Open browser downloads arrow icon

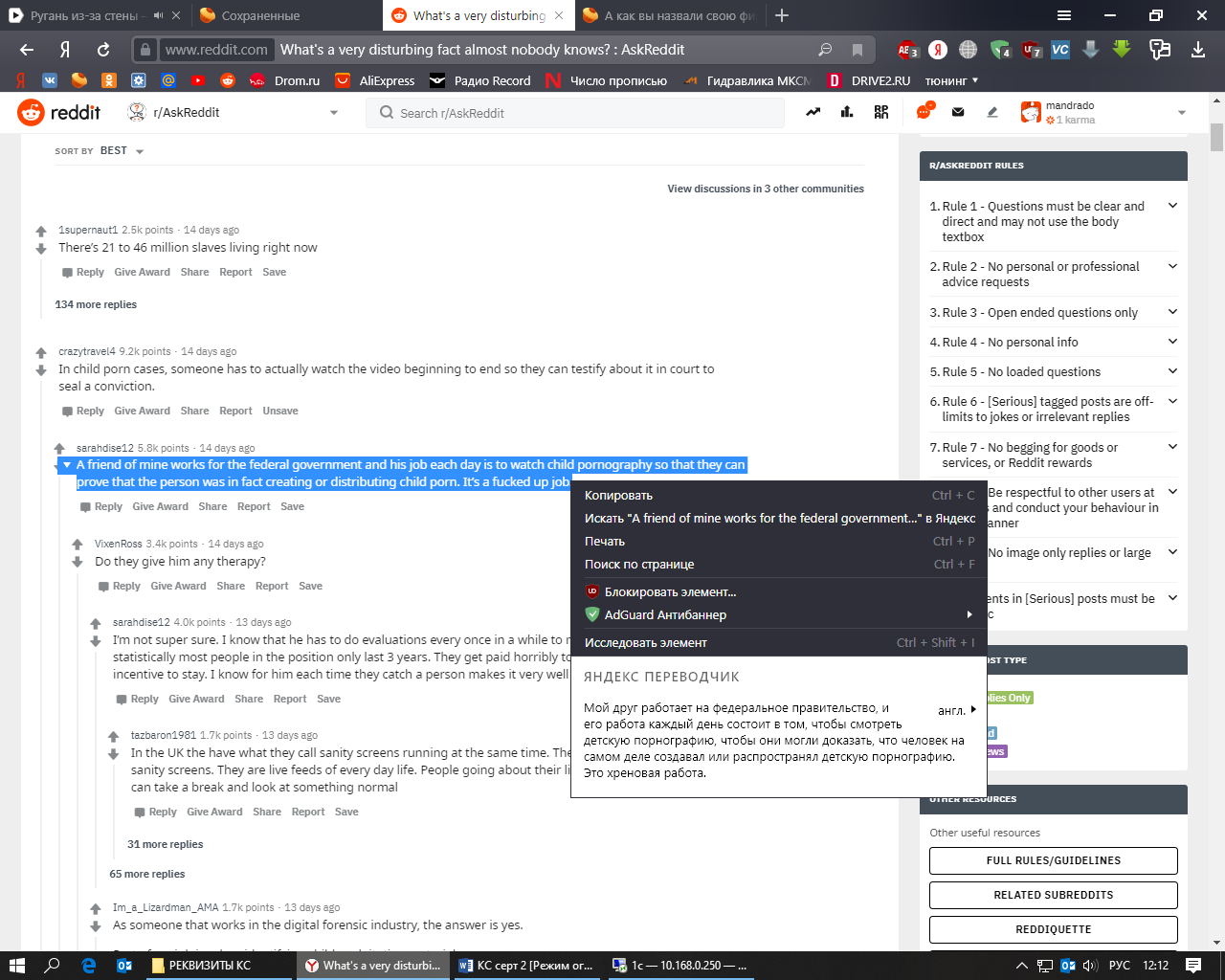(1197, 50)
